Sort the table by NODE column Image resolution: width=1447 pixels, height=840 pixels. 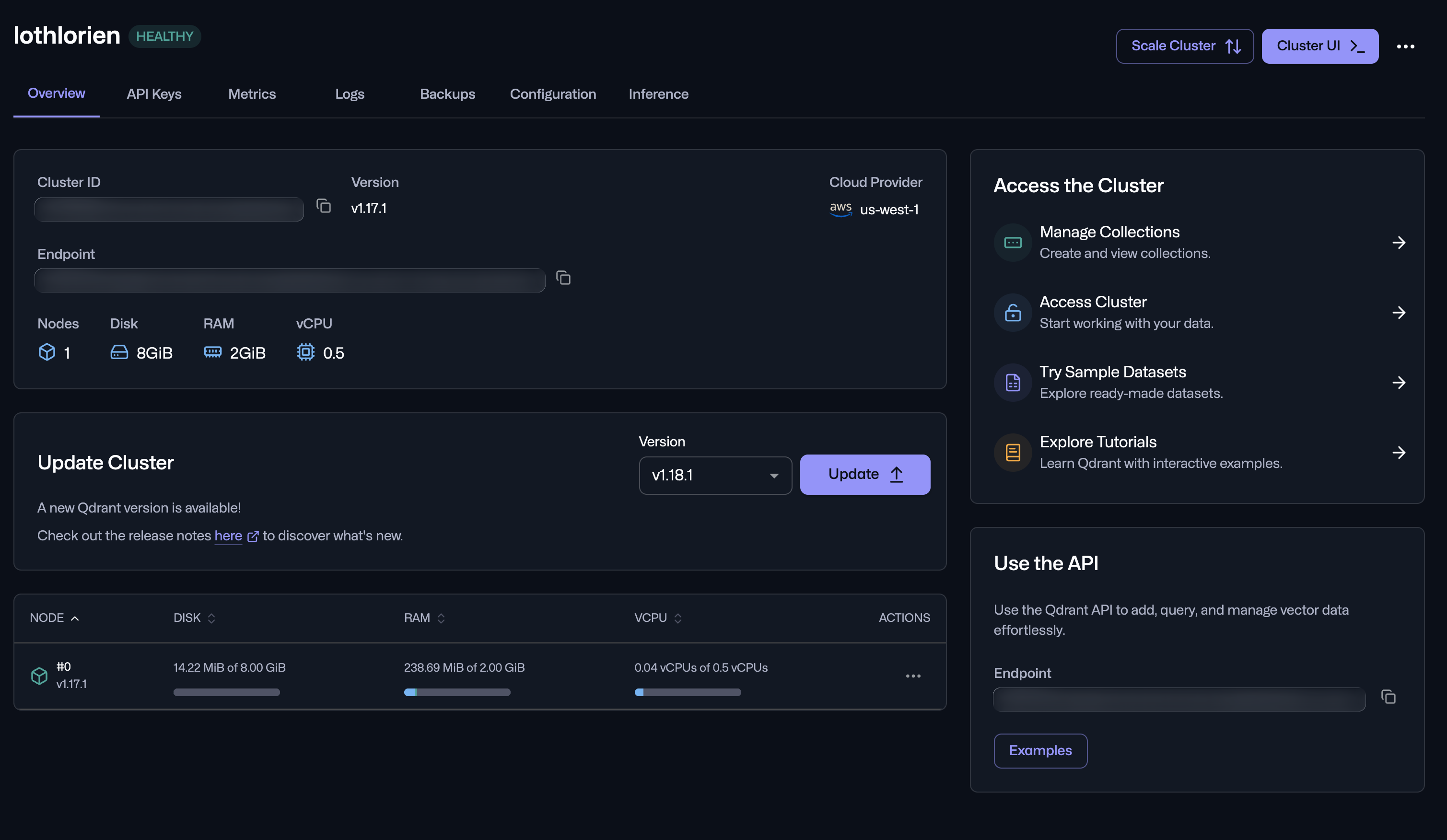55,618
